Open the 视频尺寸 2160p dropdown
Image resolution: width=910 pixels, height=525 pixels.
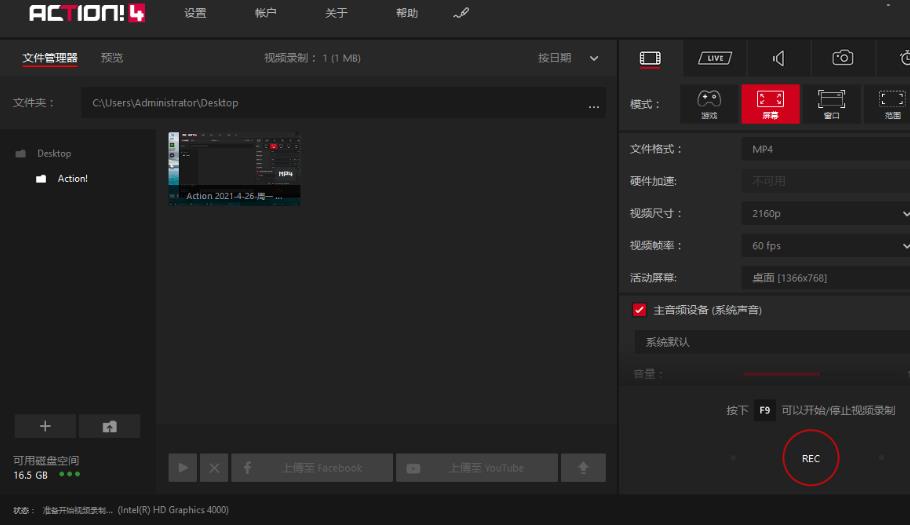[x=826, y=213]
